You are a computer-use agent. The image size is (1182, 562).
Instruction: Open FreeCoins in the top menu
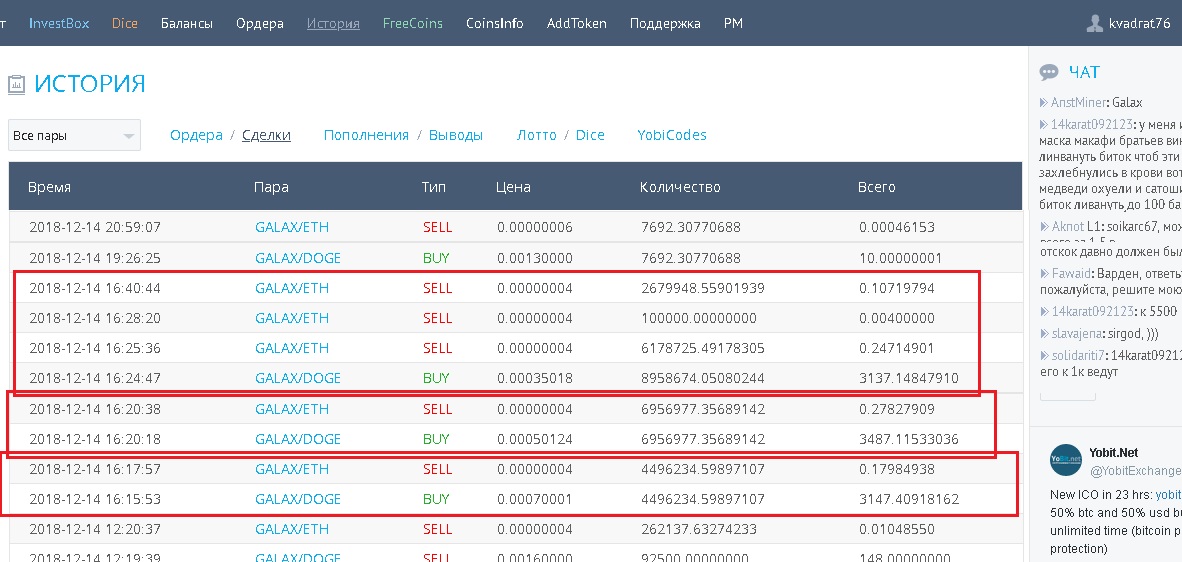click(x=412, y=23)
